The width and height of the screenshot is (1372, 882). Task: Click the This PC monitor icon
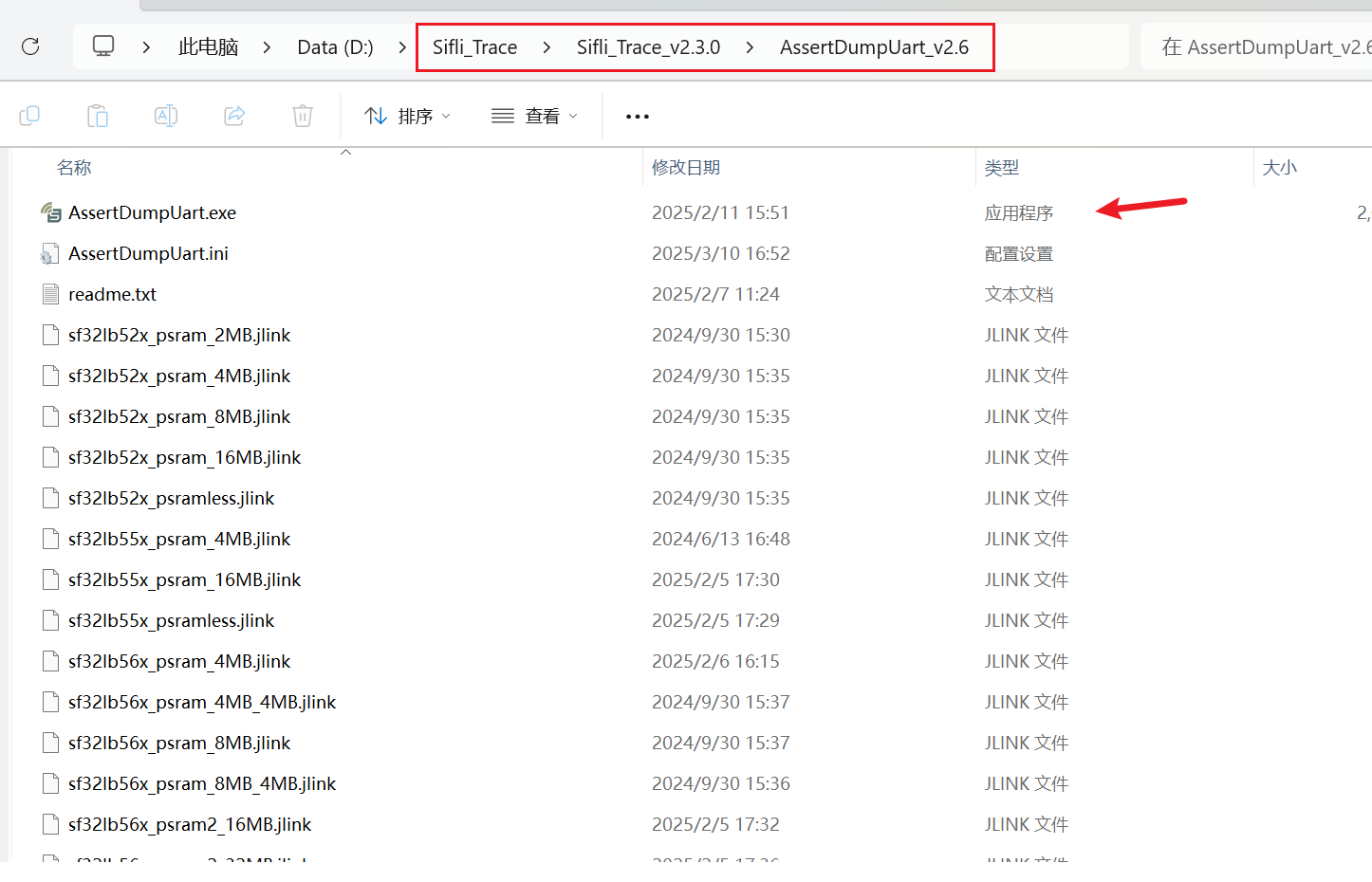(x=103, y=46)
